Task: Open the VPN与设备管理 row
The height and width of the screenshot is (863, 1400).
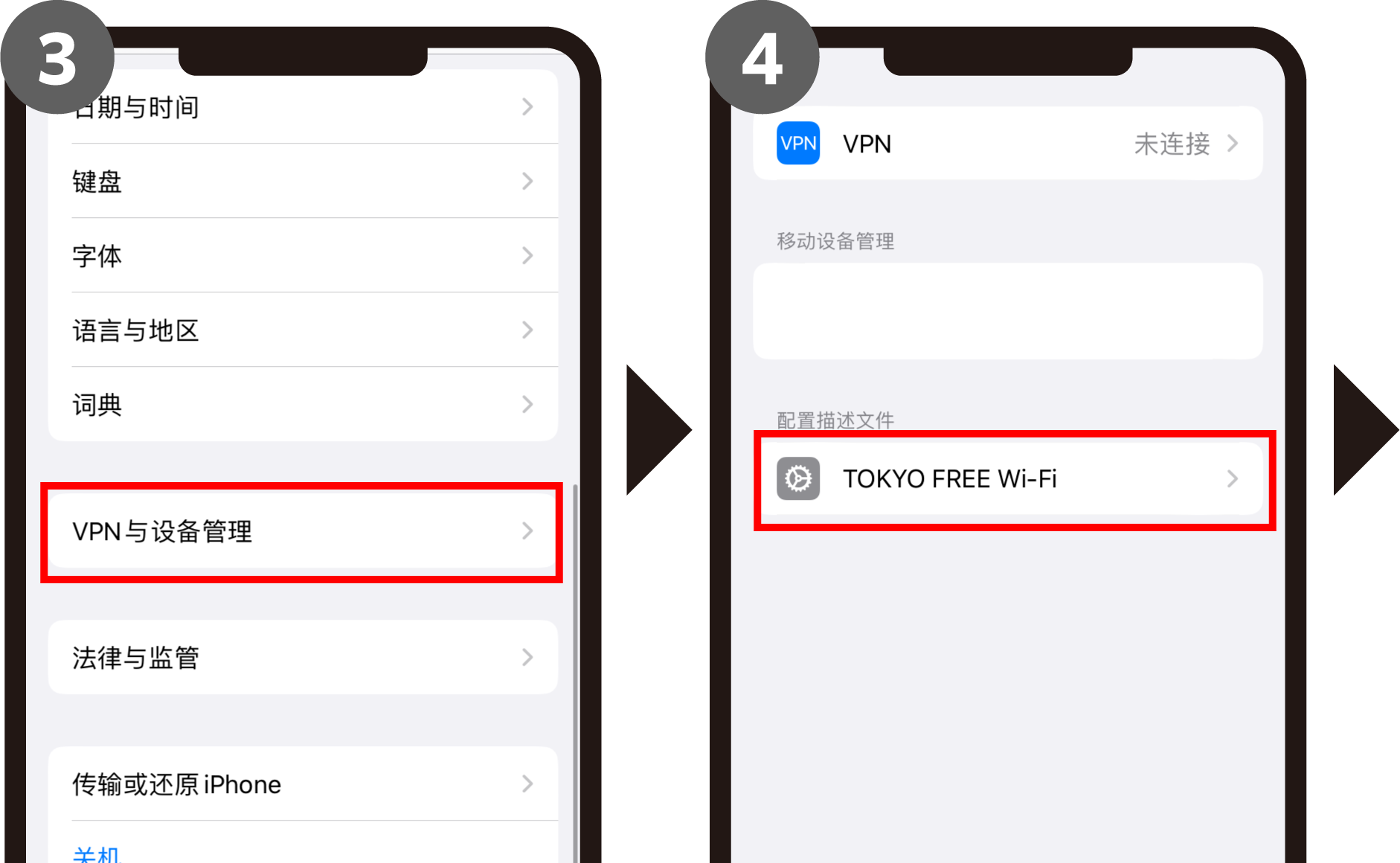Action: [303, 531]
